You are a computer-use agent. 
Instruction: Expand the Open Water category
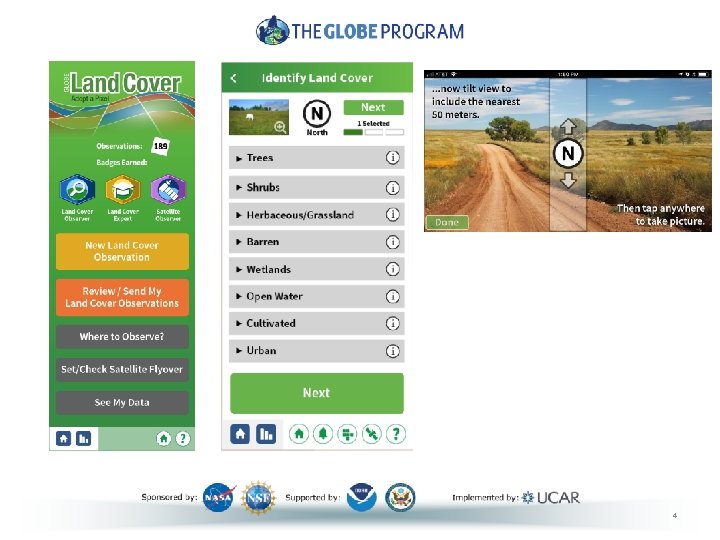click(316, 296)
